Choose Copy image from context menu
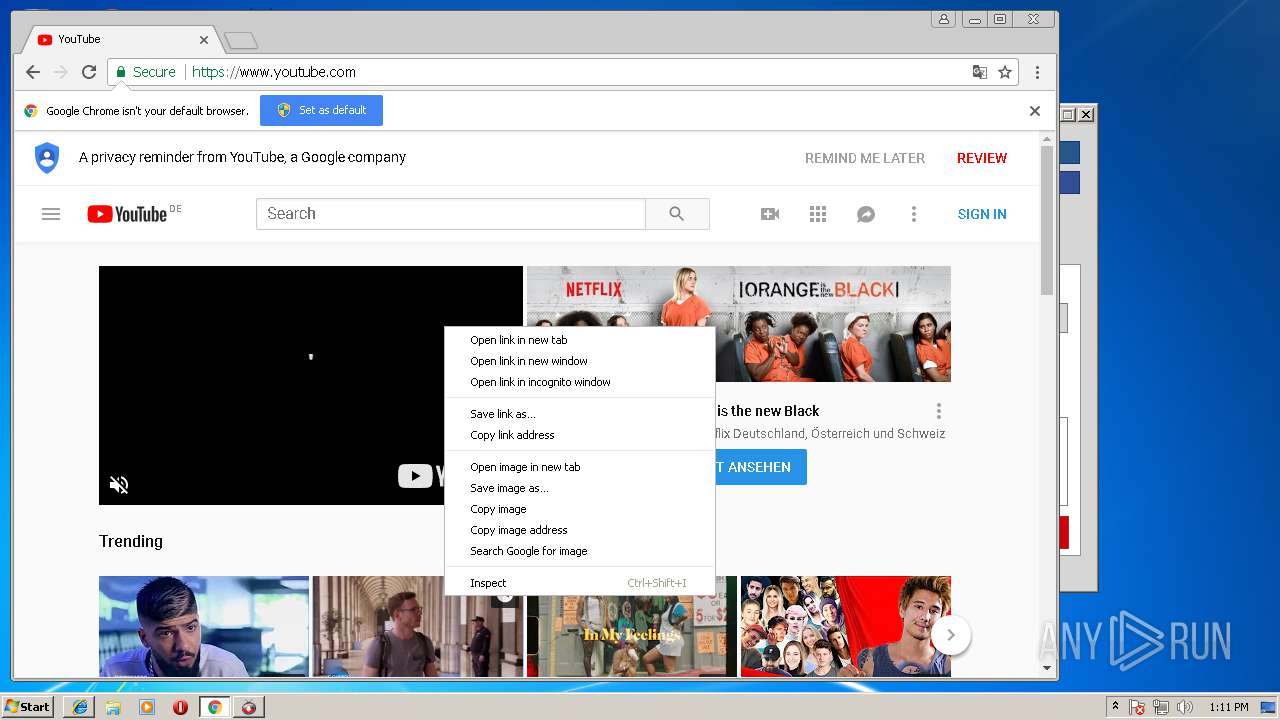Image resolution: width=1280 pixels, height=720 pixels. pos(580,509)
